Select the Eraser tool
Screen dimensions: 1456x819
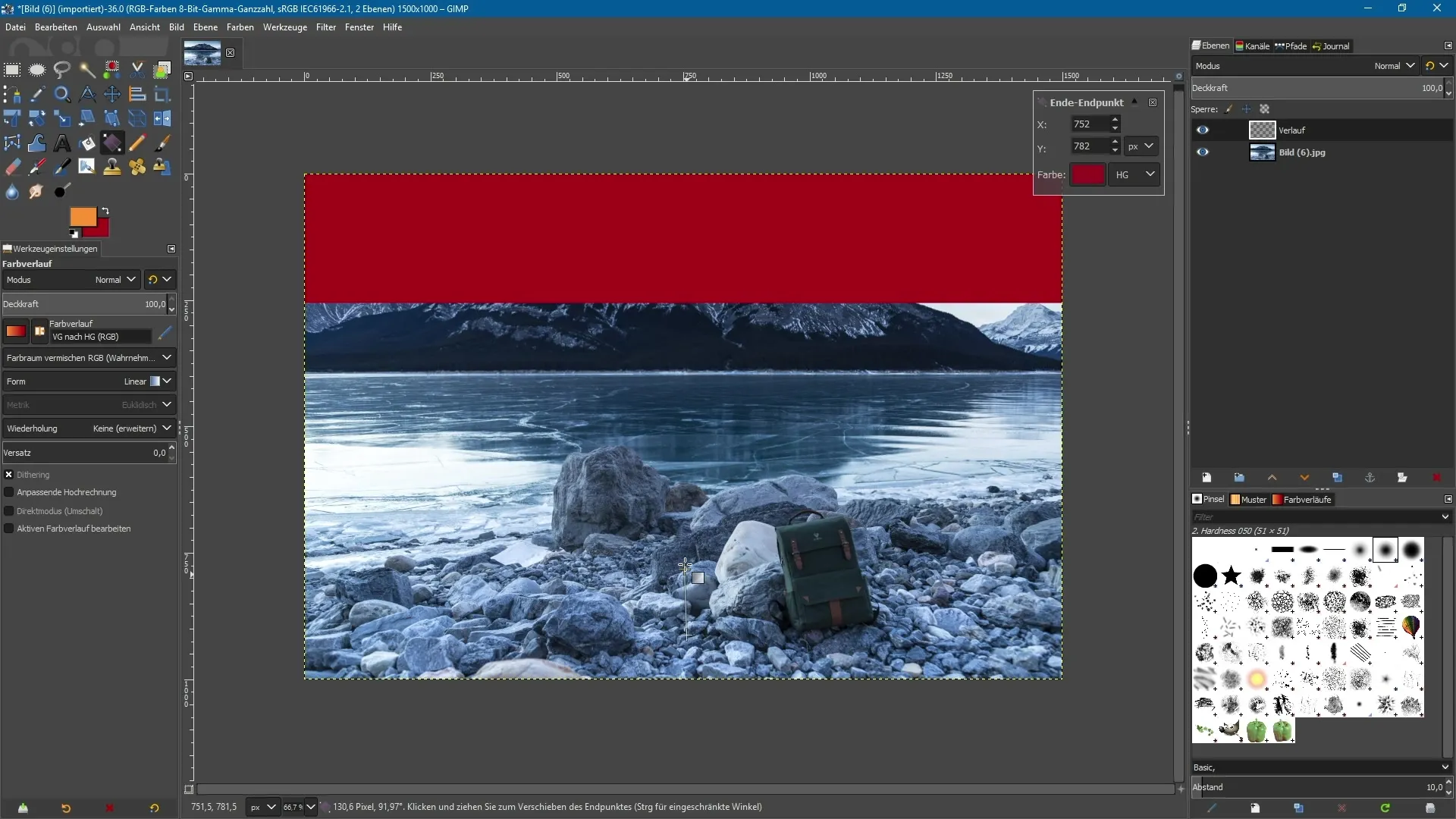pyautogui.click(x=12, y=167)
